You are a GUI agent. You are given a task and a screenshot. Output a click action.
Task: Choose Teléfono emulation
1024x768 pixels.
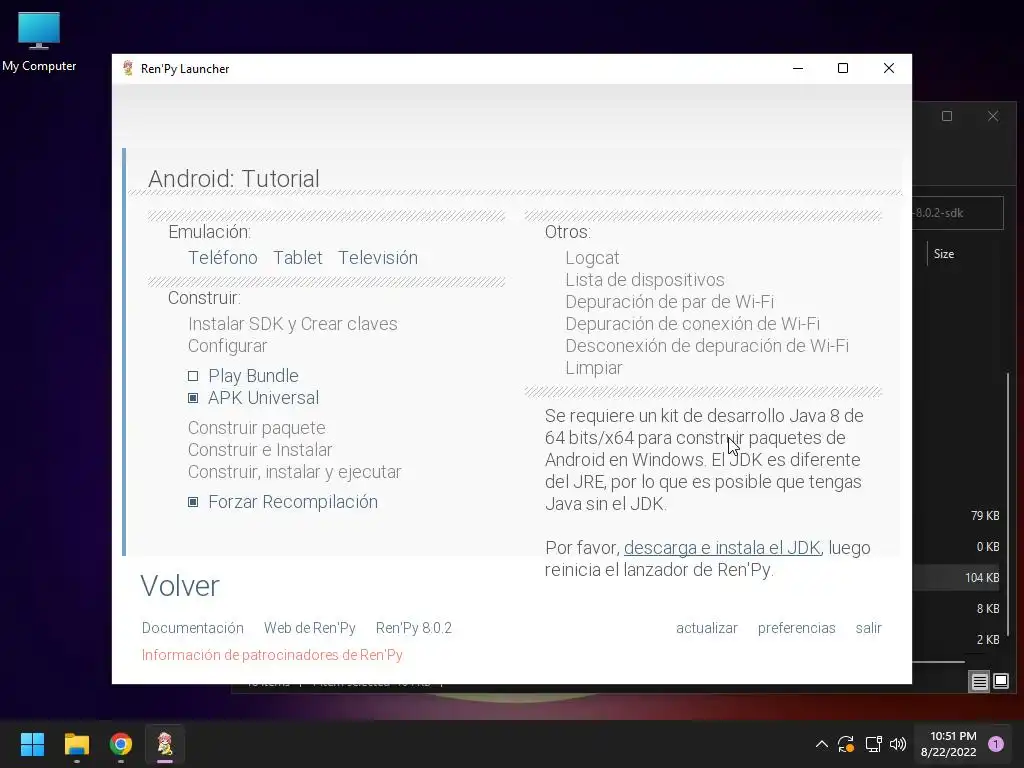pos(223,258)
